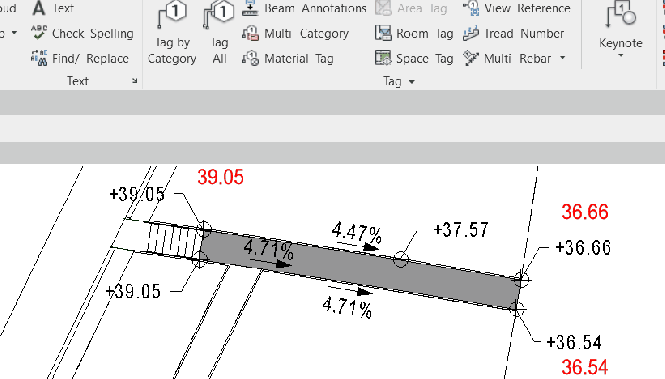
Task: Open the Multi-Rebar dropdown arrow
Action: coord(563,58)
